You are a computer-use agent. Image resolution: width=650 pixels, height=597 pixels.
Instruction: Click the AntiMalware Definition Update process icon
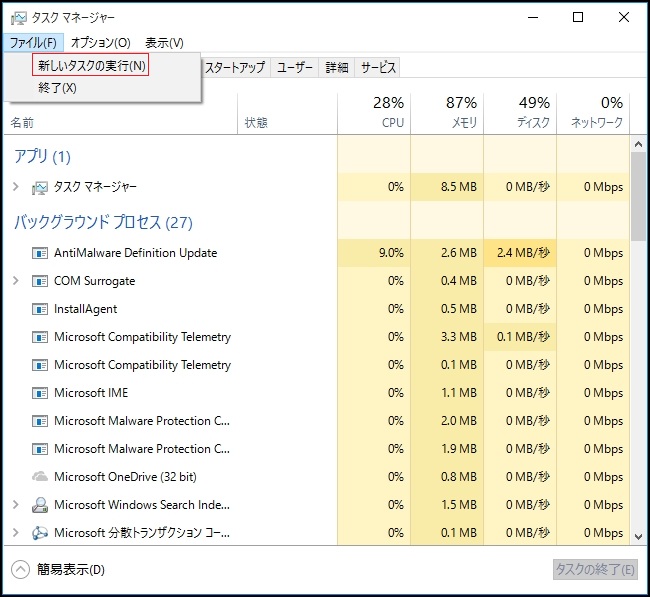click(x=40, y=253)
